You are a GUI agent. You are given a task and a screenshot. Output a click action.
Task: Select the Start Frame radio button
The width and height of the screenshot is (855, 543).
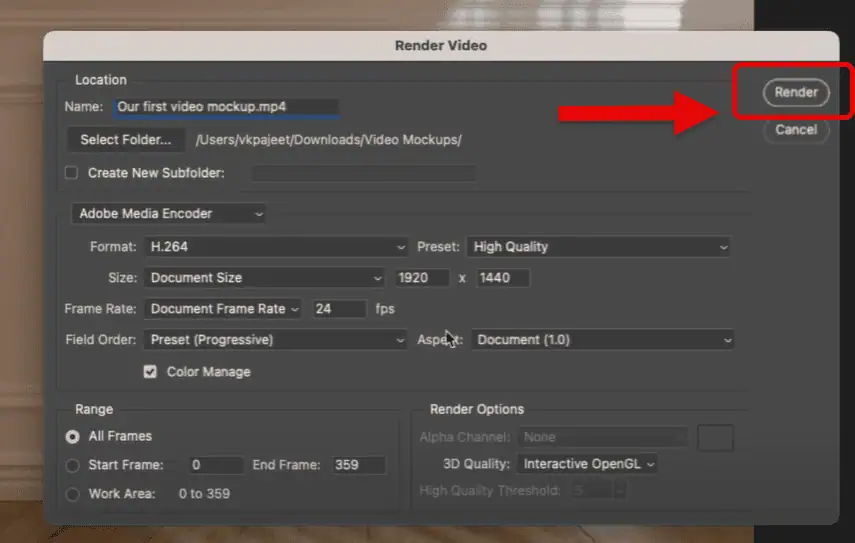(72, 465)
